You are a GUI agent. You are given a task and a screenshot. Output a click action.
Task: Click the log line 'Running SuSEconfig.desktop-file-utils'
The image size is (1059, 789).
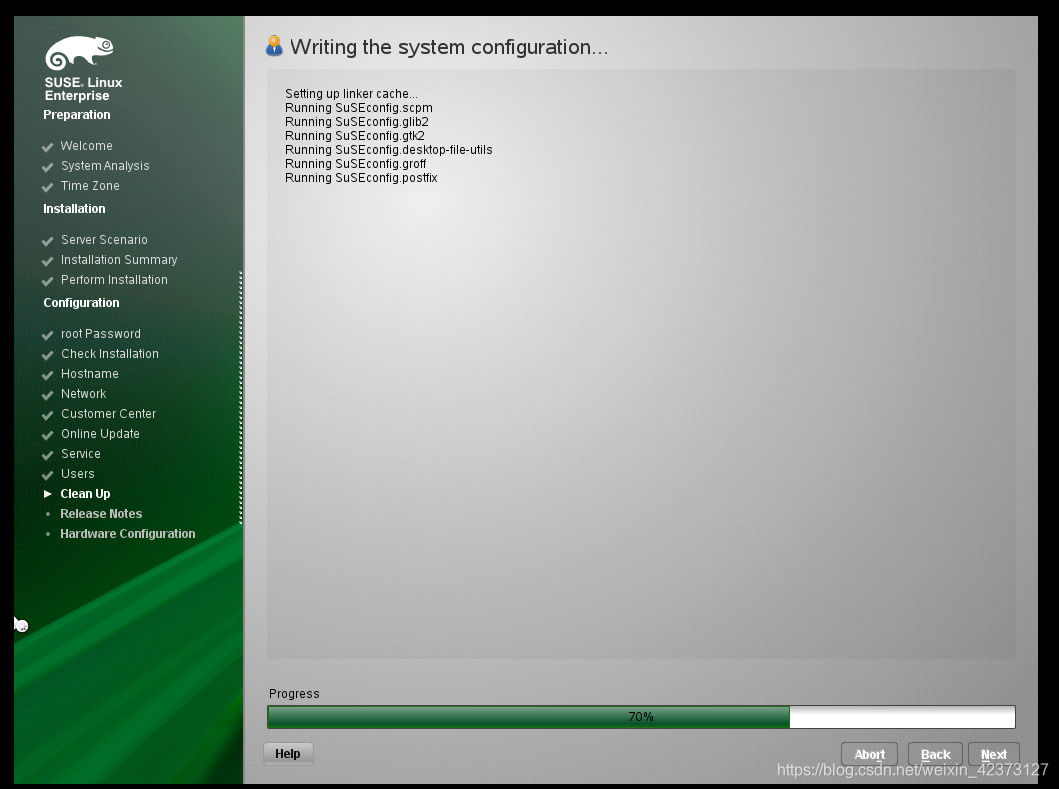[x=388, y=150]
